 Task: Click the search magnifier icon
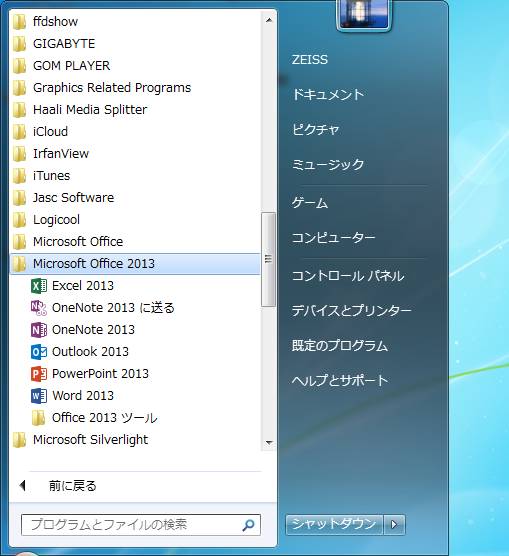(x=248, y=525)
